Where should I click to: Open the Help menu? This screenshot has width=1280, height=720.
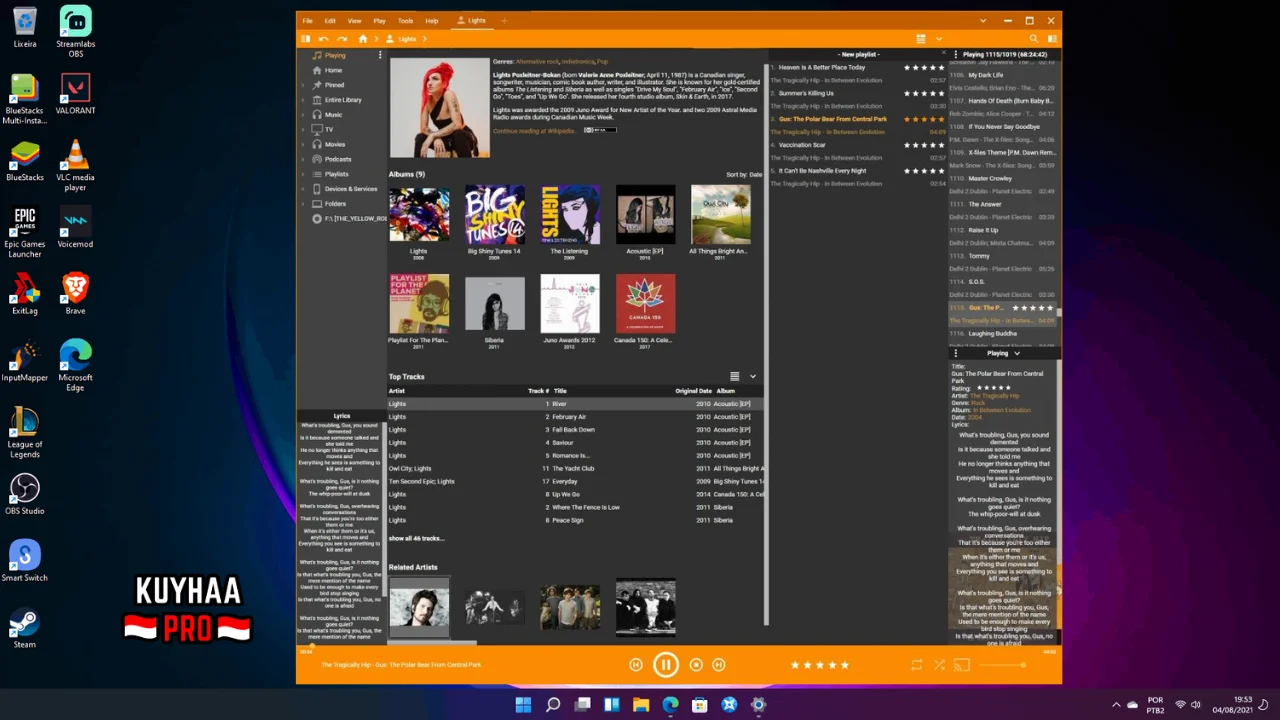pos(431,20)
